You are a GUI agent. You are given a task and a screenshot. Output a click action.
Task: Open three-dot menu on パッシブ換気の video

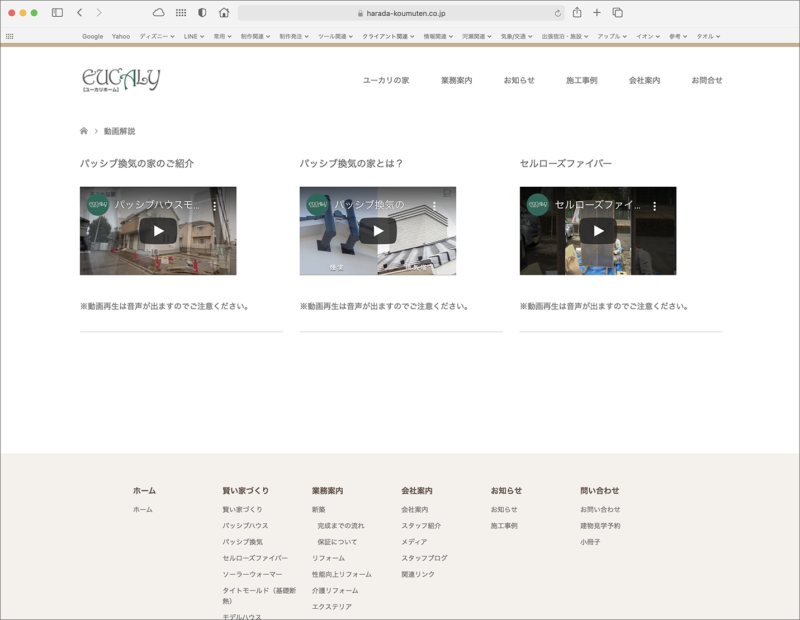point(434,206)
